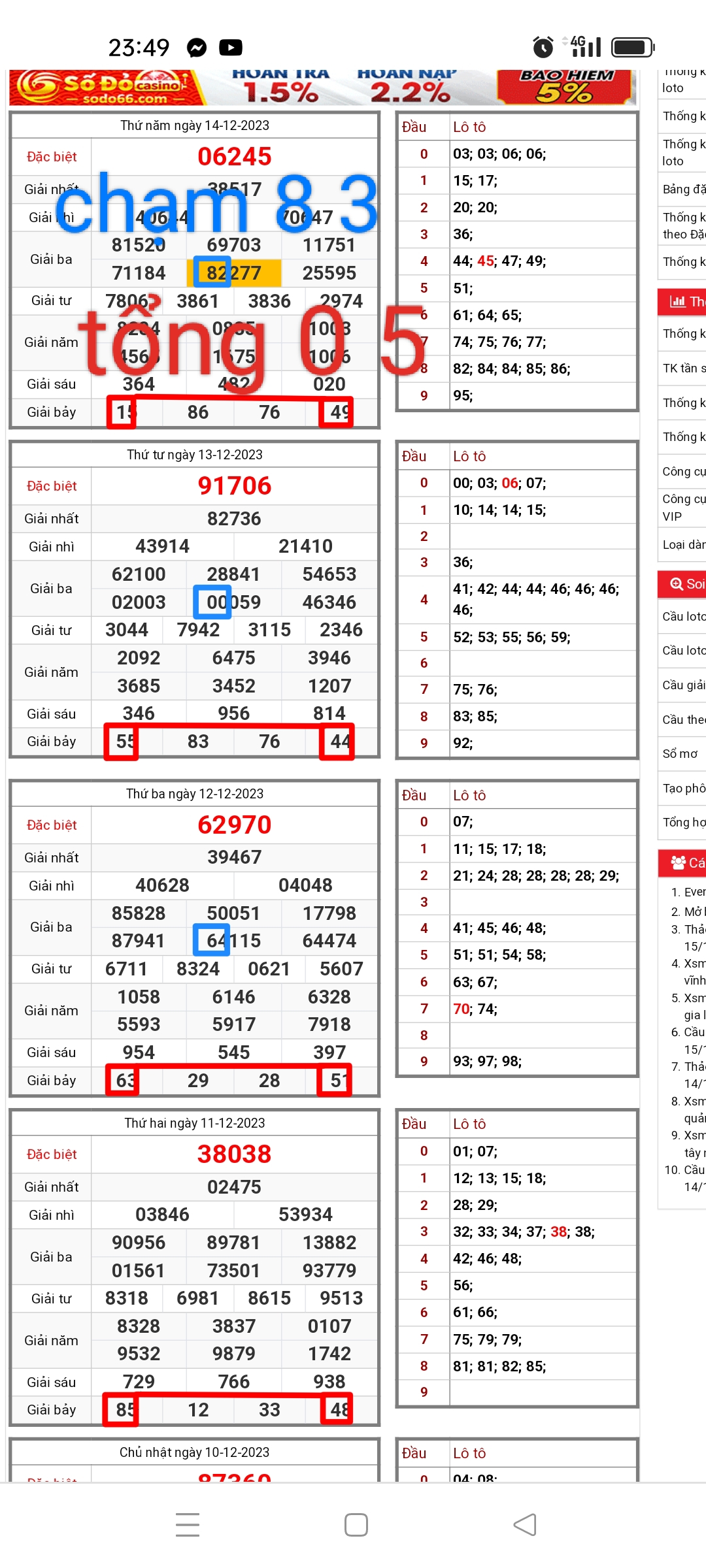The width and height of the screenshot is (706, 1568).
Task: Click the red chart header icon in sidebar
Action: (678, 301)
